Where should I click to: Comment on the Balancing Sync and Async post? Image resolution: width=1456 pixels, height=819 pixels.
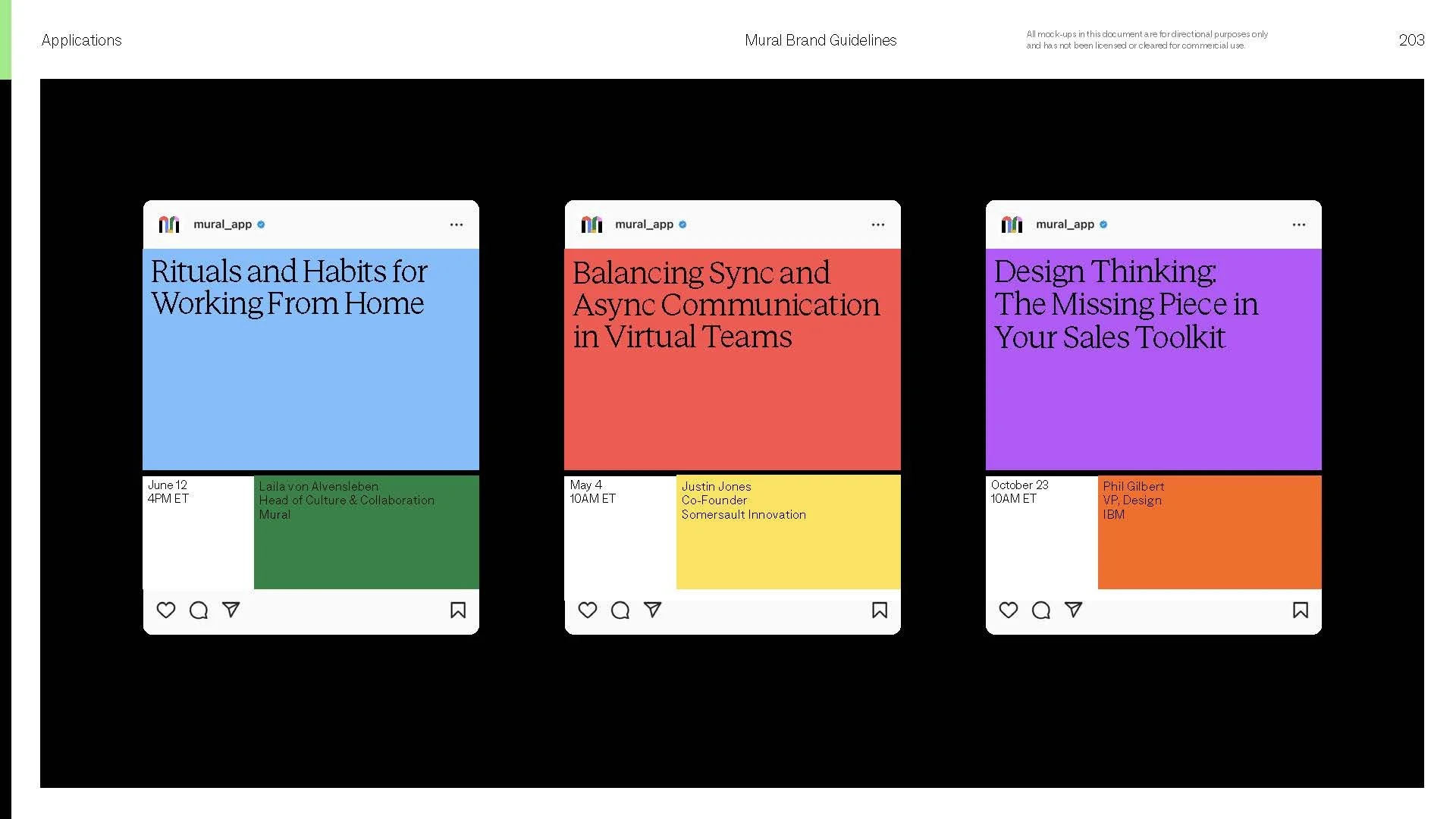click(x=620, y=610)
